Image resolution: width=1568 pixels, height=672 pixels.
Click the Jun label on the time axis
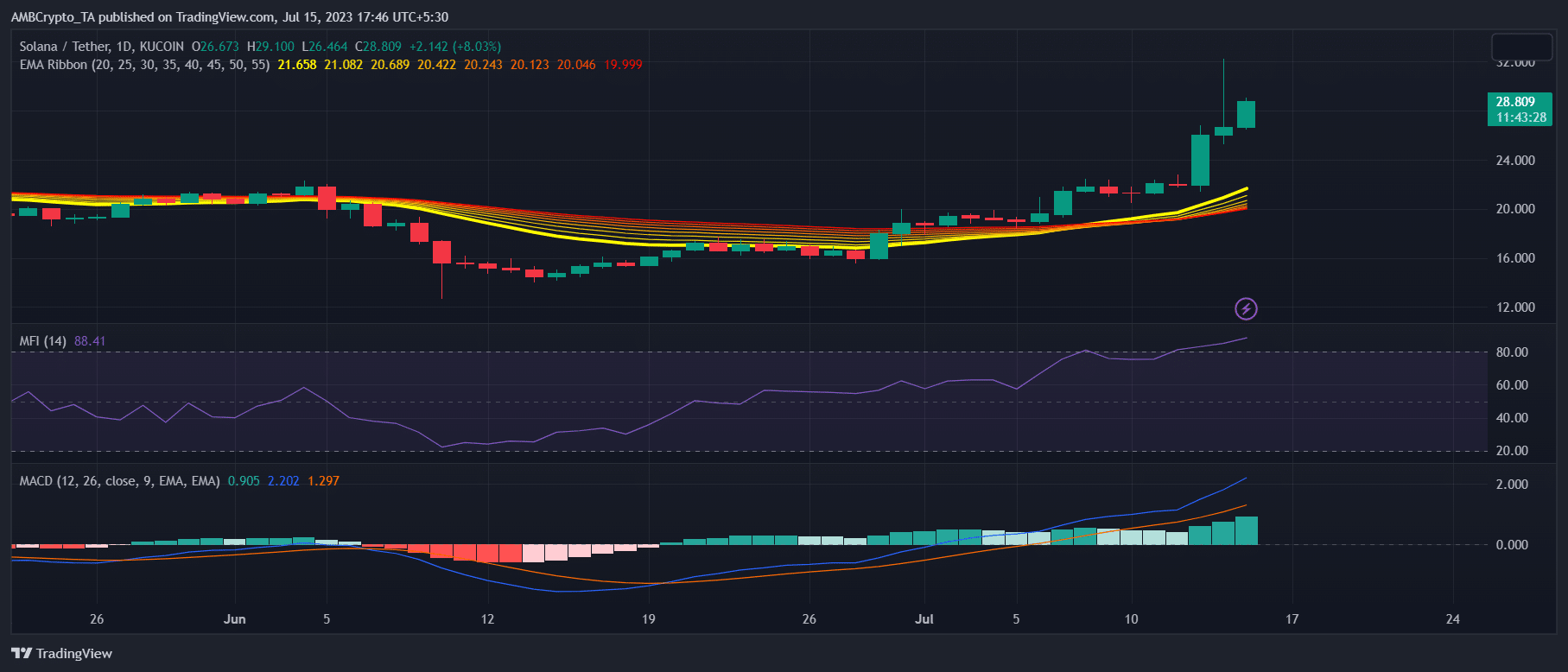click(x=234, y=619)
